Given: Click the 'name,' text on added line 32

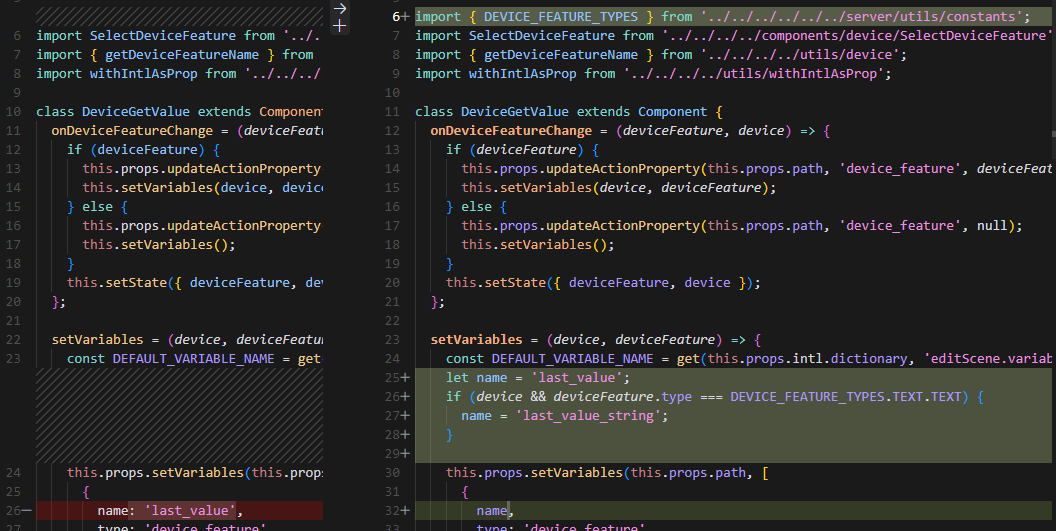Looking at the screenshot, I should (495, 511).
